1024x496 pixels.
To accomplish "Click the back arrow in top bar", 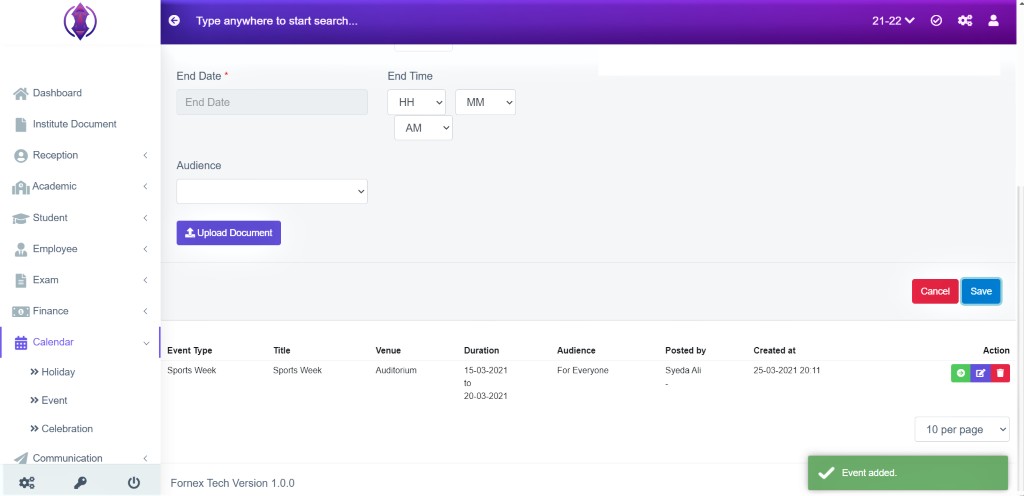I will click(x=174, y=21).
